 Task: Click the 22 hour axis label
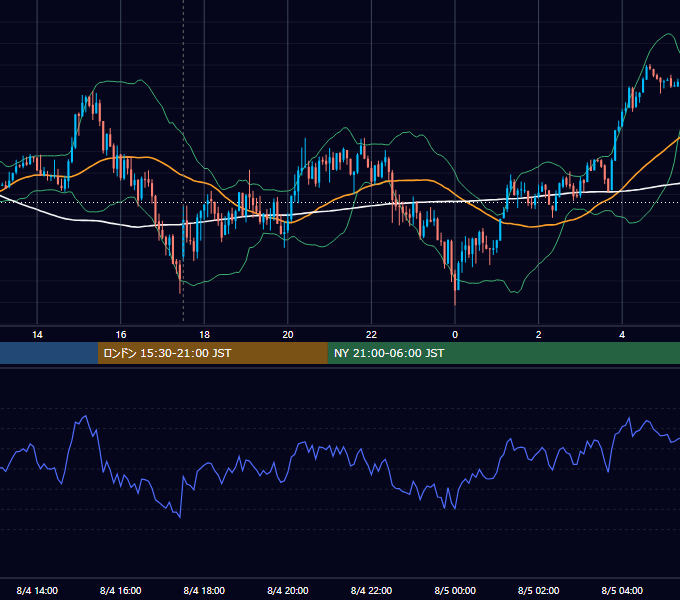click(371, 335)
